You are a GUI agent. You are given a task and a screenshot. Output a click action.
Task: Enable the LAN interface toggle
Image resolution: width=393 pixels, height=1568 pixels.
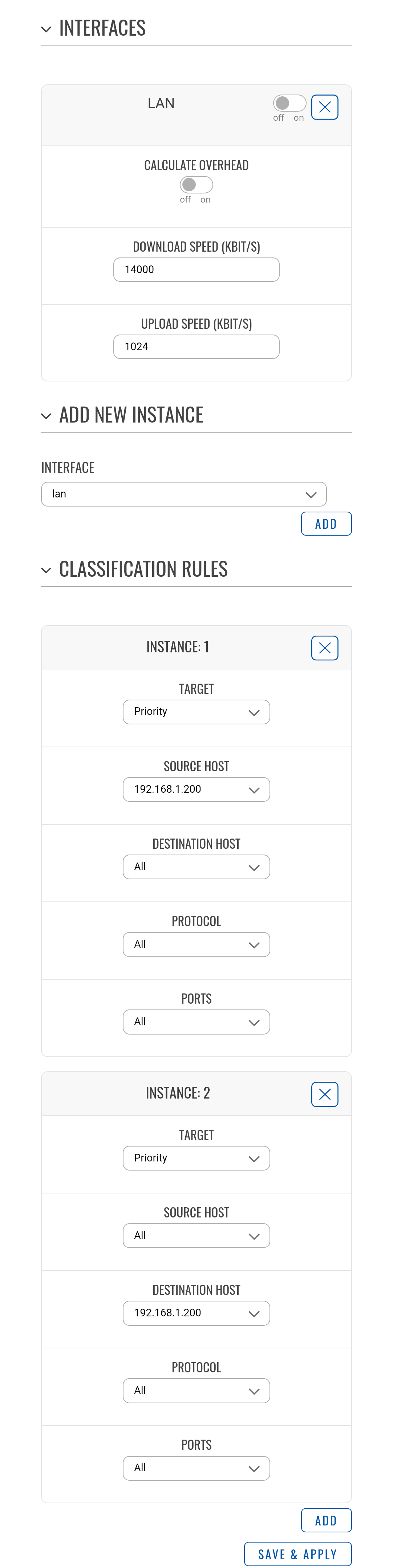pos(289,103)
